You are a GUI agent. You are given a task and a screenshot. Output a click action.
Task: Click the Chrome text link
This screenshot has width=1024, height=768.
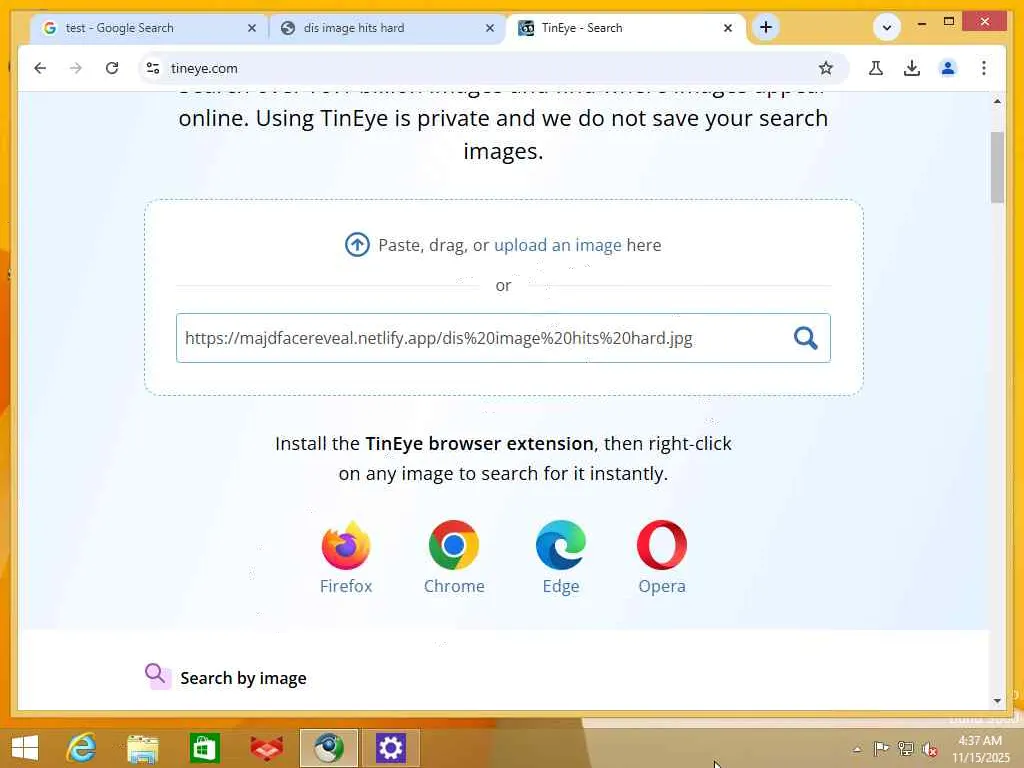tap(454, 586)
